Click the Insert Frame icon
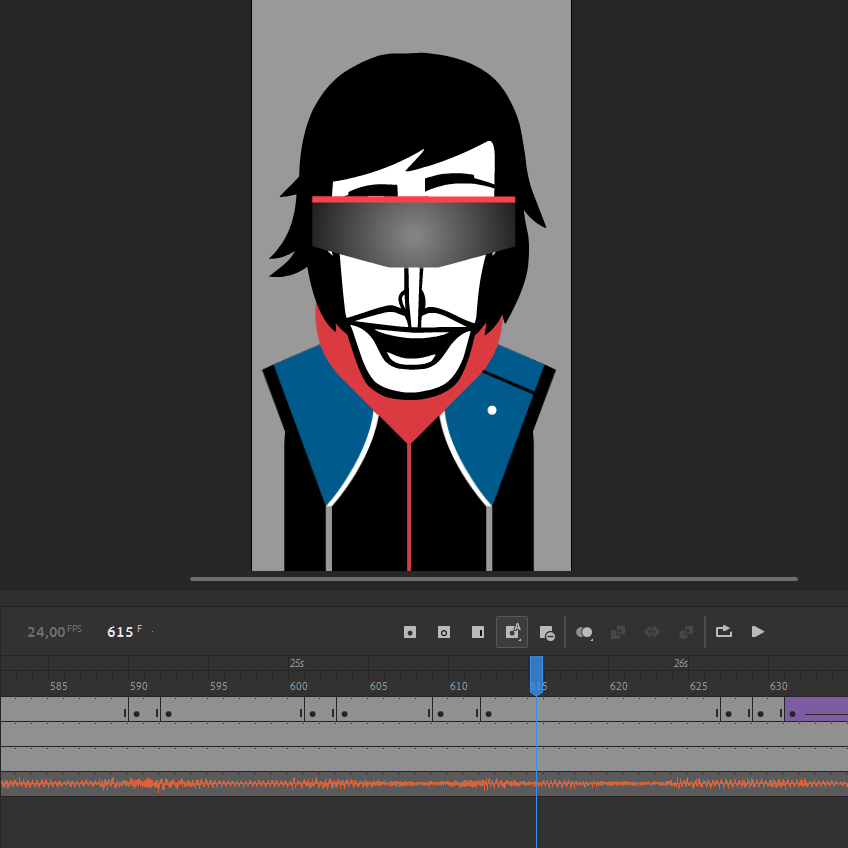848x848 pixels. (x=478, y=632)
